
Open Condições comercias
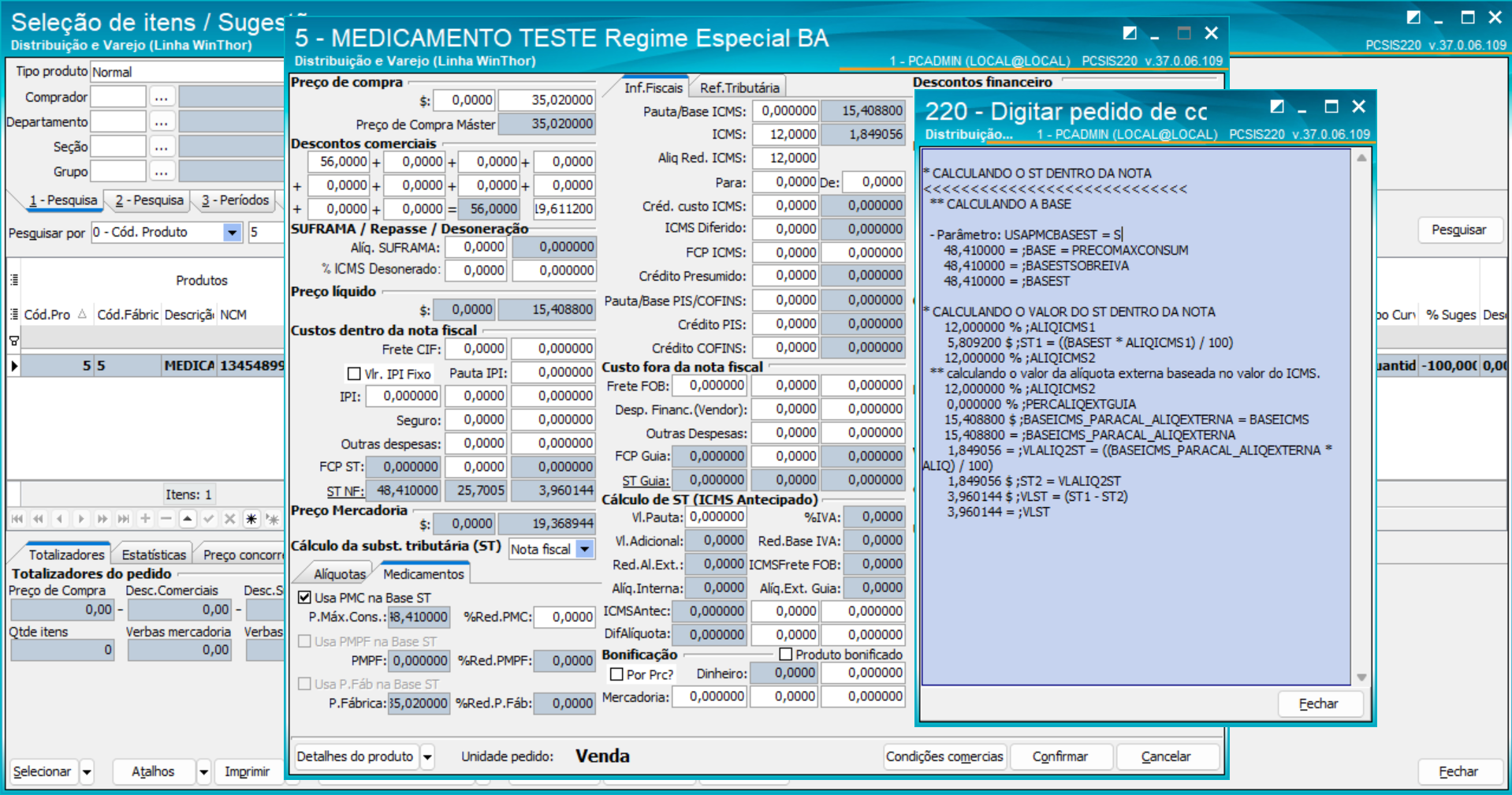pos(944,757)
